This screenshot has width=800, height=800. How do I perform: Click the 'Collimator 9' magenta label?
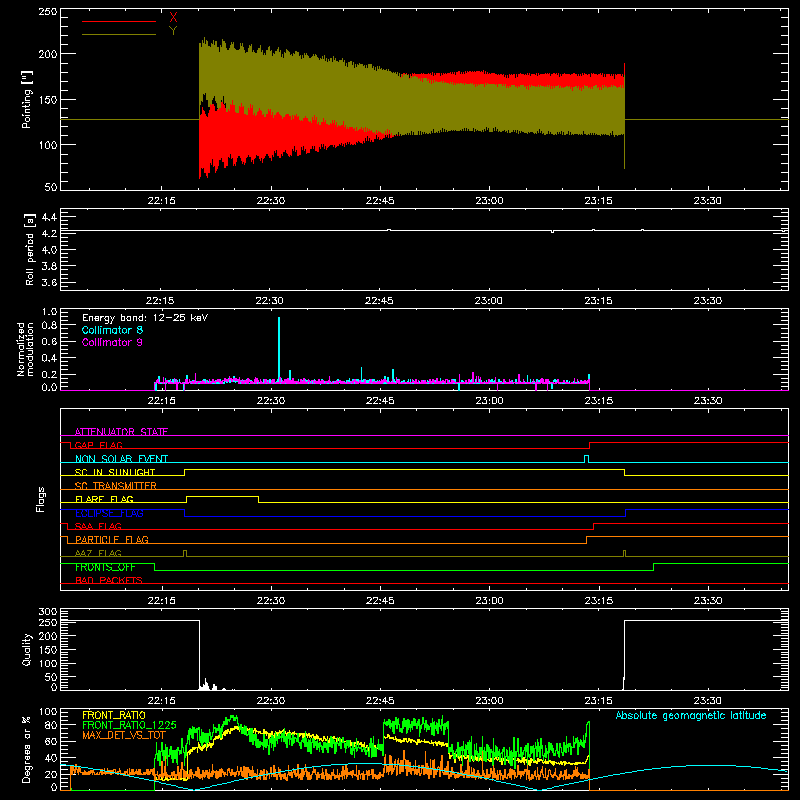(112, 342)
